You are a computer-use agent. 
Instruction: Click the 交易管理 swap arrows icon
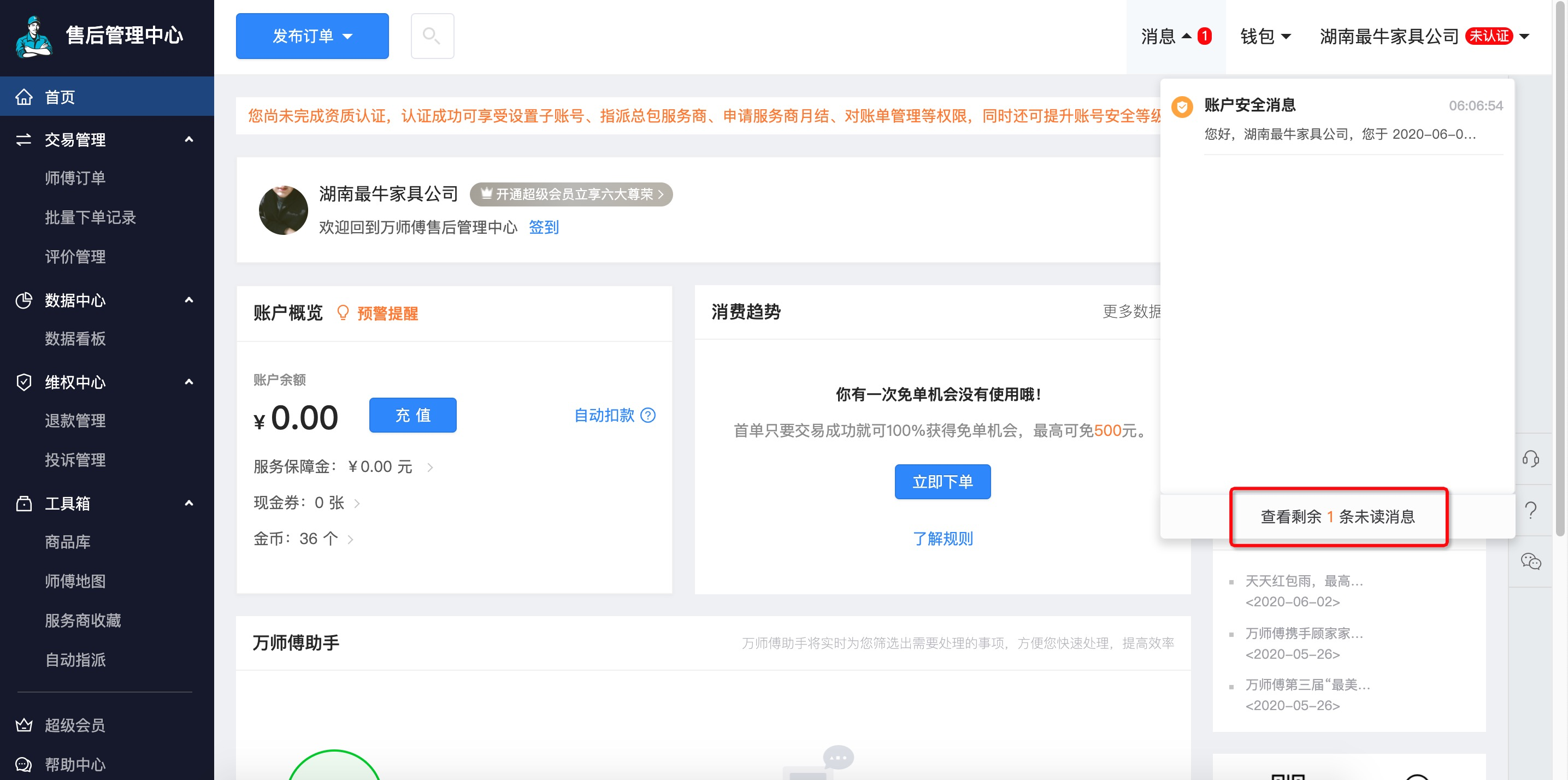(x=23, y=139)
